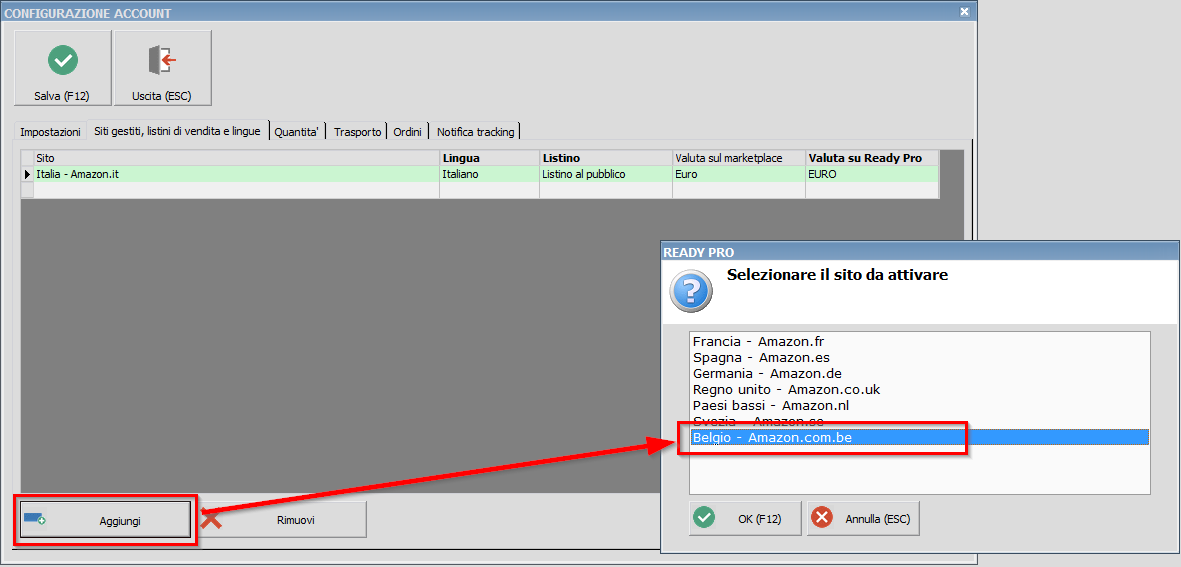Click the Rimuovi button
The image size is (1181, 567).
pyautogui.click(x=284, y=520)
